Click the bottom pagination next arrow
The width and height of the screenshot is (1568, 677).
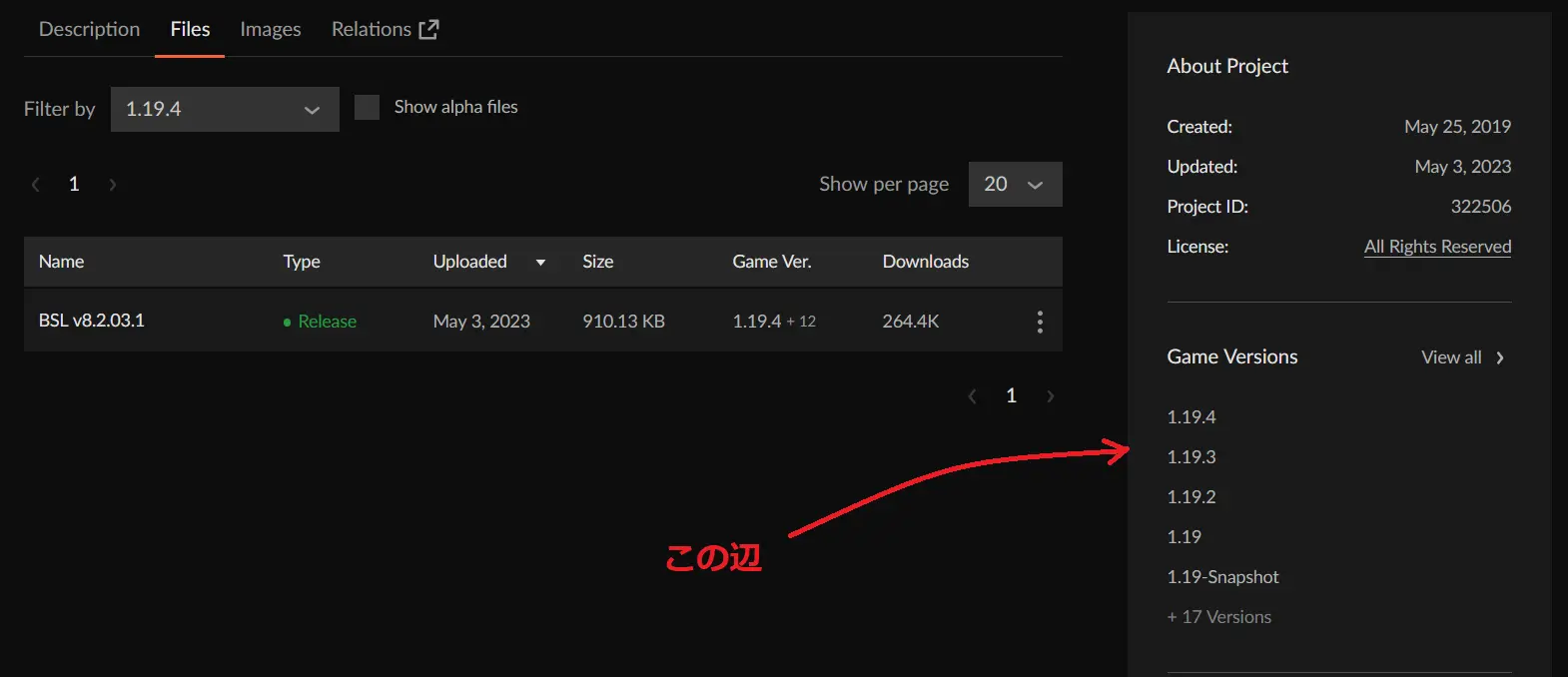point(1050,396)
